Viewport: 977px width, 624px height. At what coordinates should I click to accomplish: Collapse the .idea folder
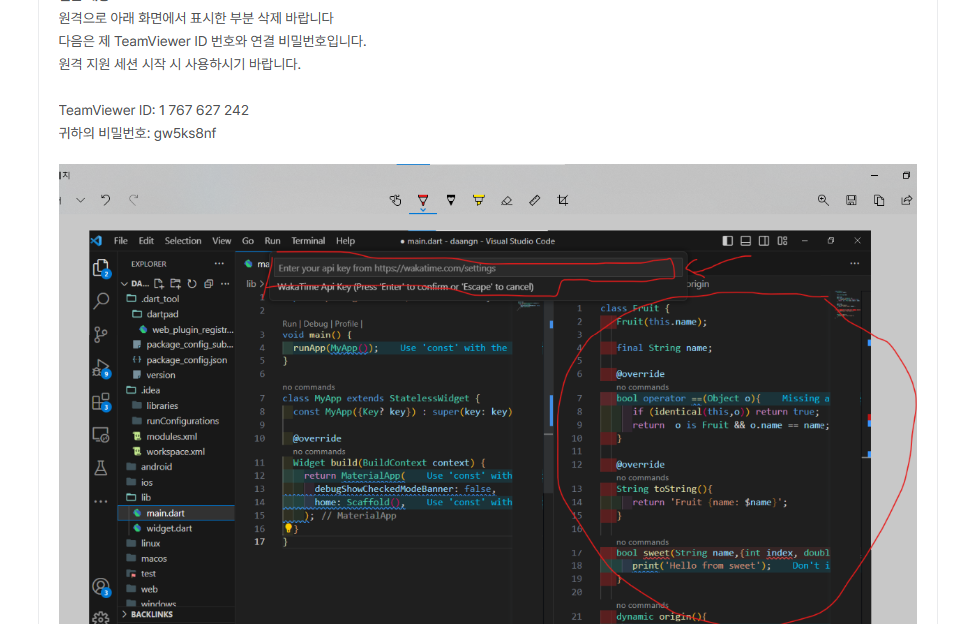(x=151, y=390)
